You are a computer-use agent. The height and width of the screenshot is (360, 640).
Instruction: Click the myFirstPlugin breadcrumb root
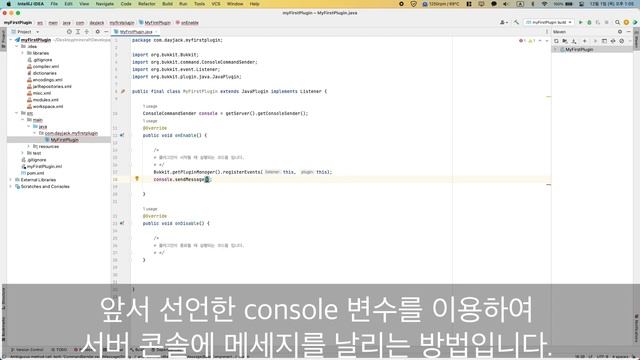18,22
